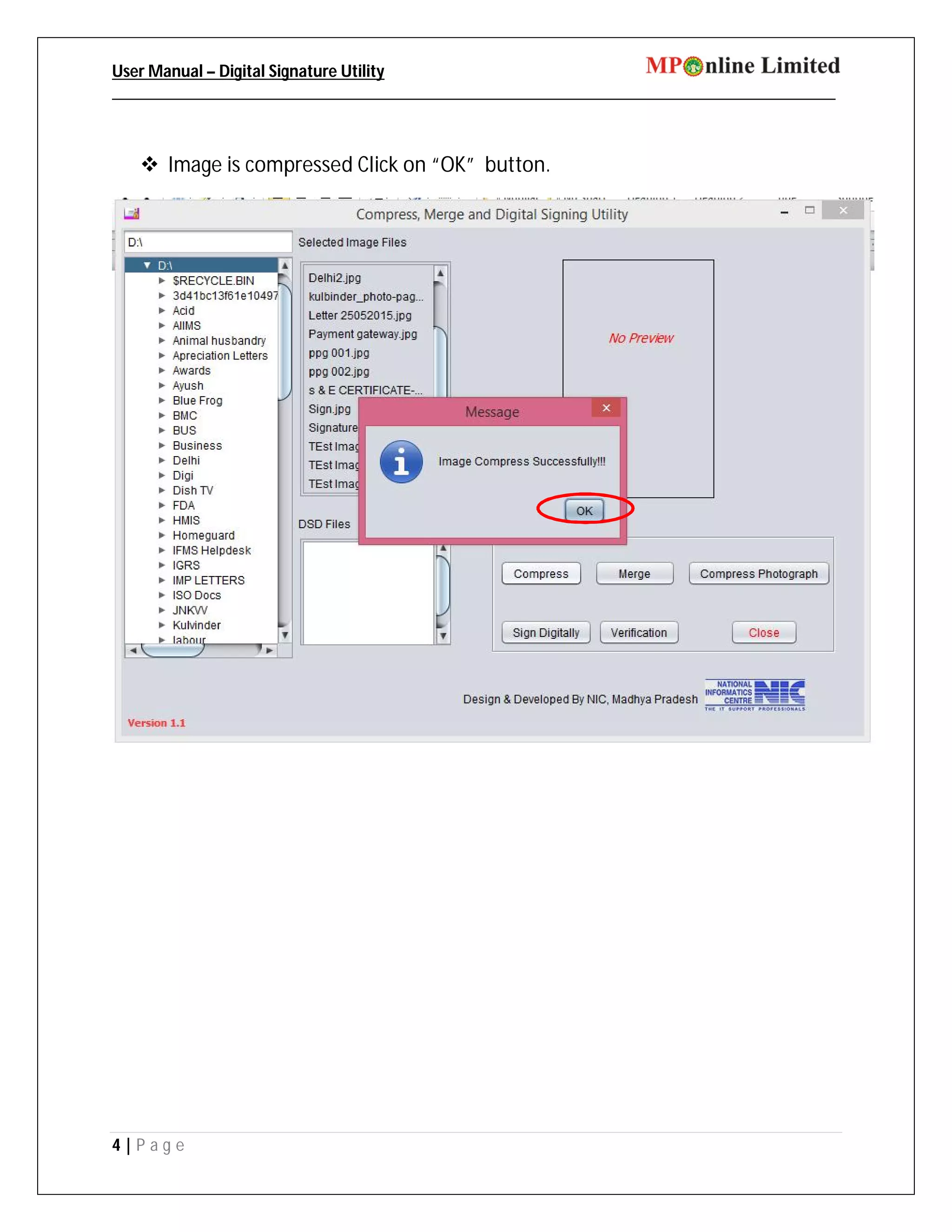
Task: Select Payment gateway.jpg file
Action: click(363, 334)
